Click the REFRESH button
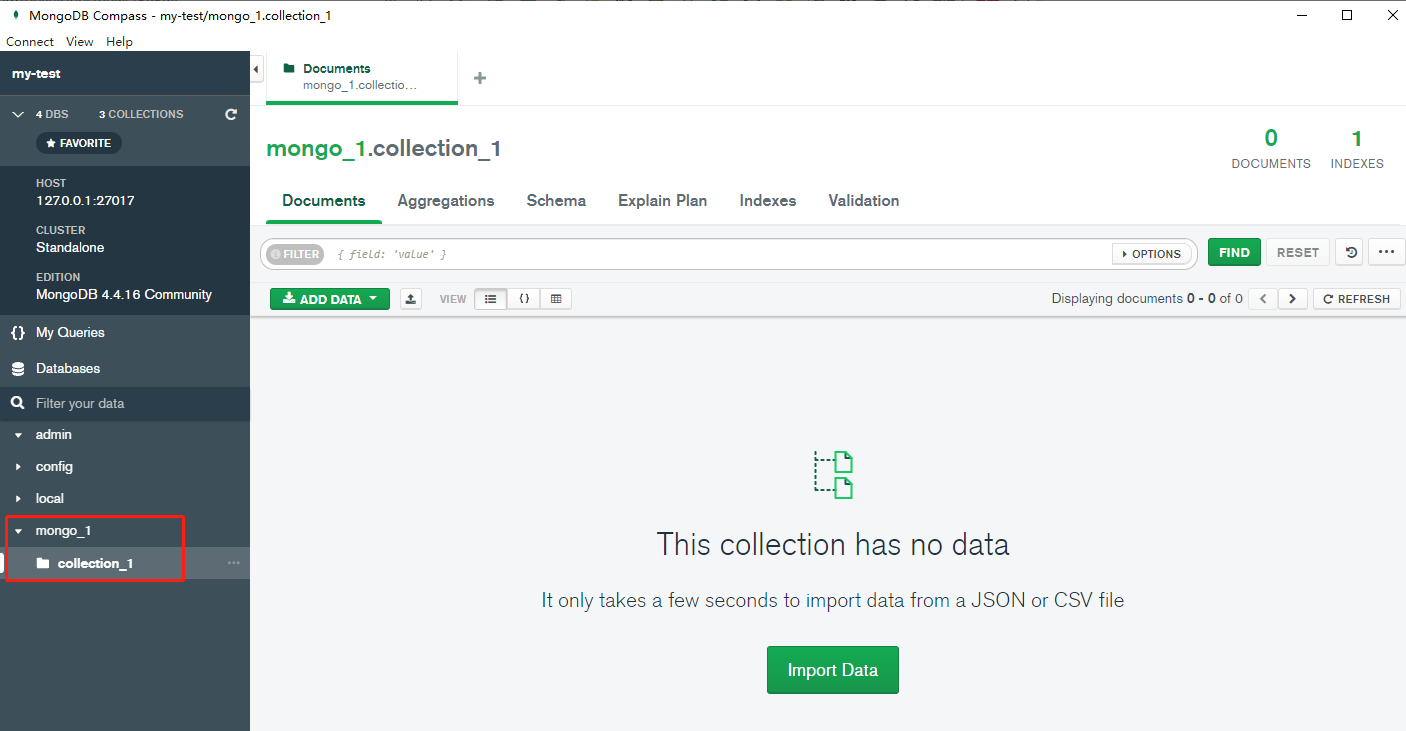The height and width of the screenshot is (731, 1406). pos(1356,298)
